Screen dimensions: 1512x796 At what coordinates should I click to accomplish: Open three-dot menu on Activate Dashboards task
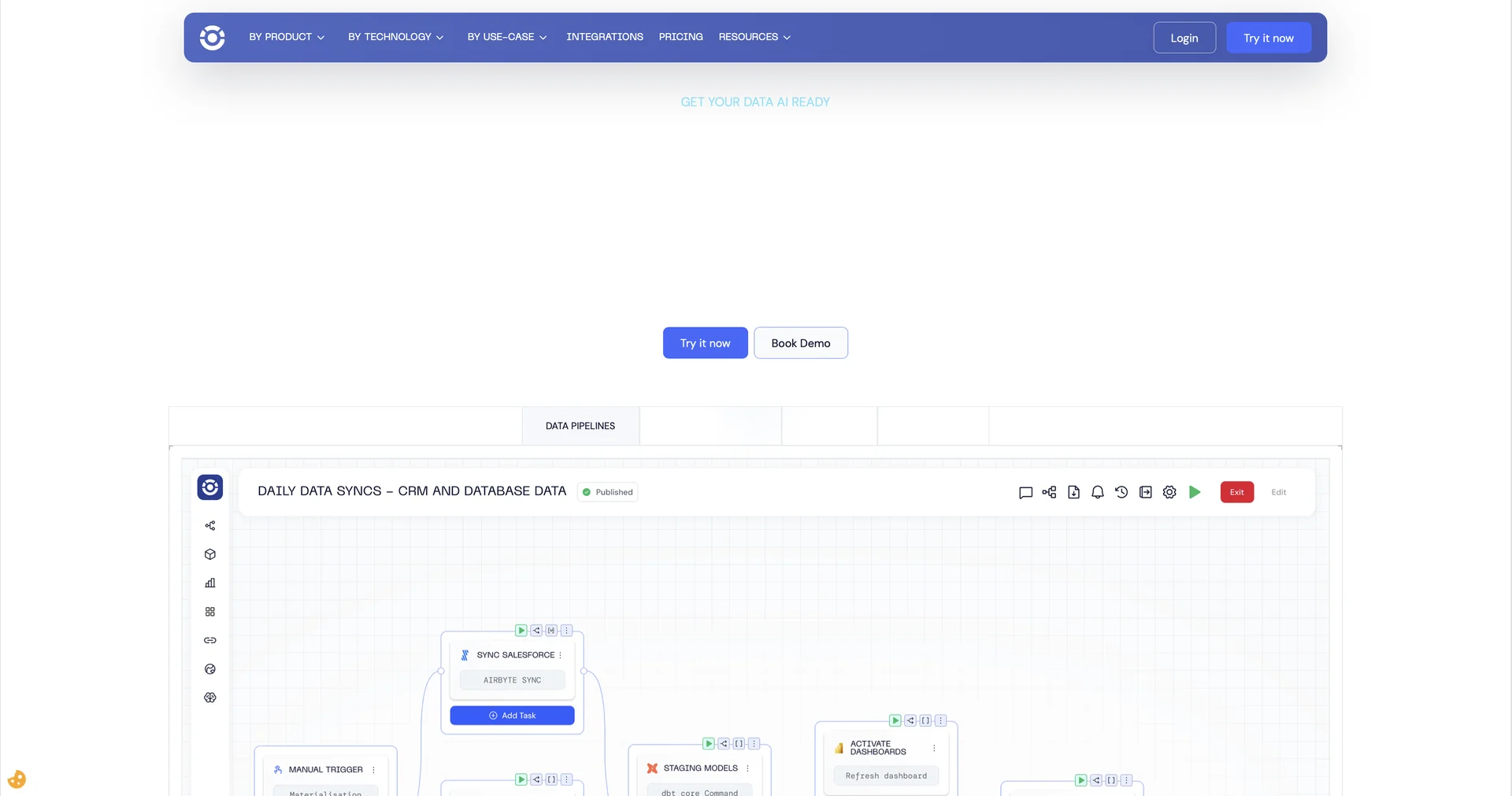point(934,748)
